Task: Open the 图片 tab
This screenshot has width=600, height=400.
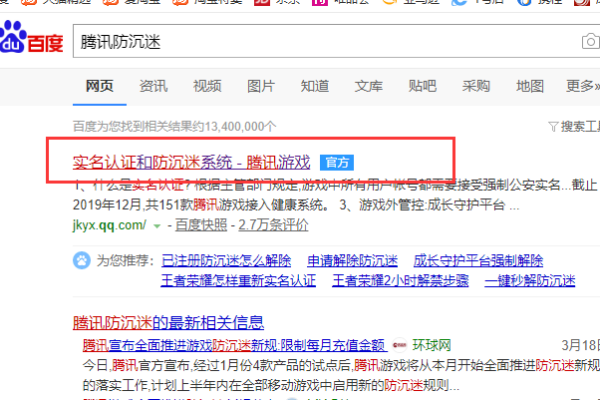Action: [x=261, y=86]
